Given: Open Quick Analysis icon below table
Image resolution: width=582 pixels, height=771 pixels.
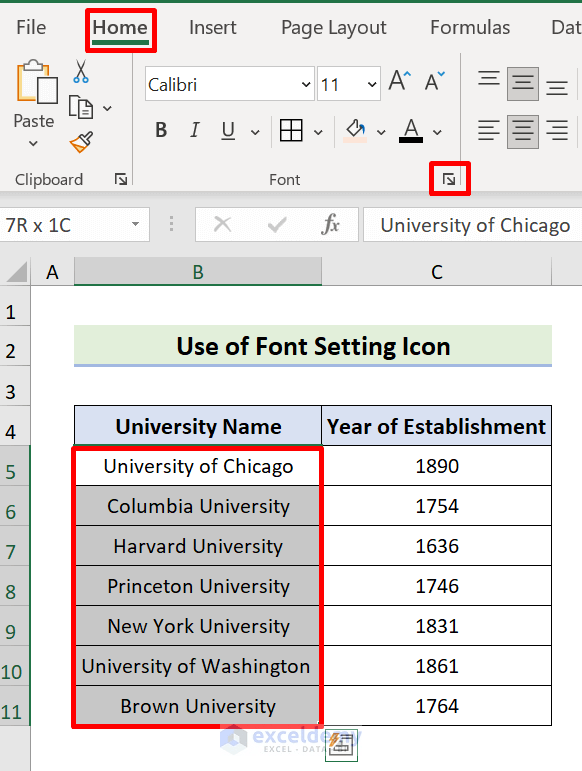Looking at the screenshot, I should click(341, 745).
